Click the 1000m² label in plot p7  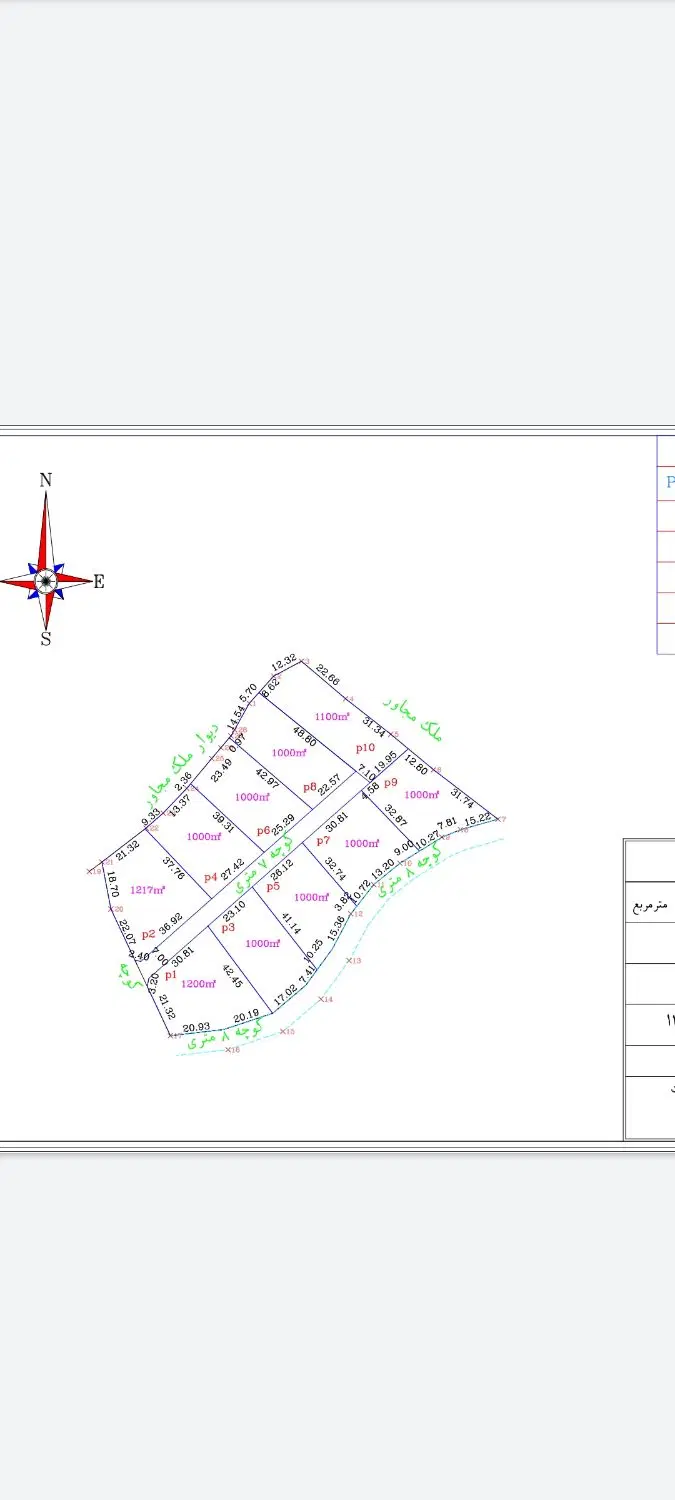(361, 842)
